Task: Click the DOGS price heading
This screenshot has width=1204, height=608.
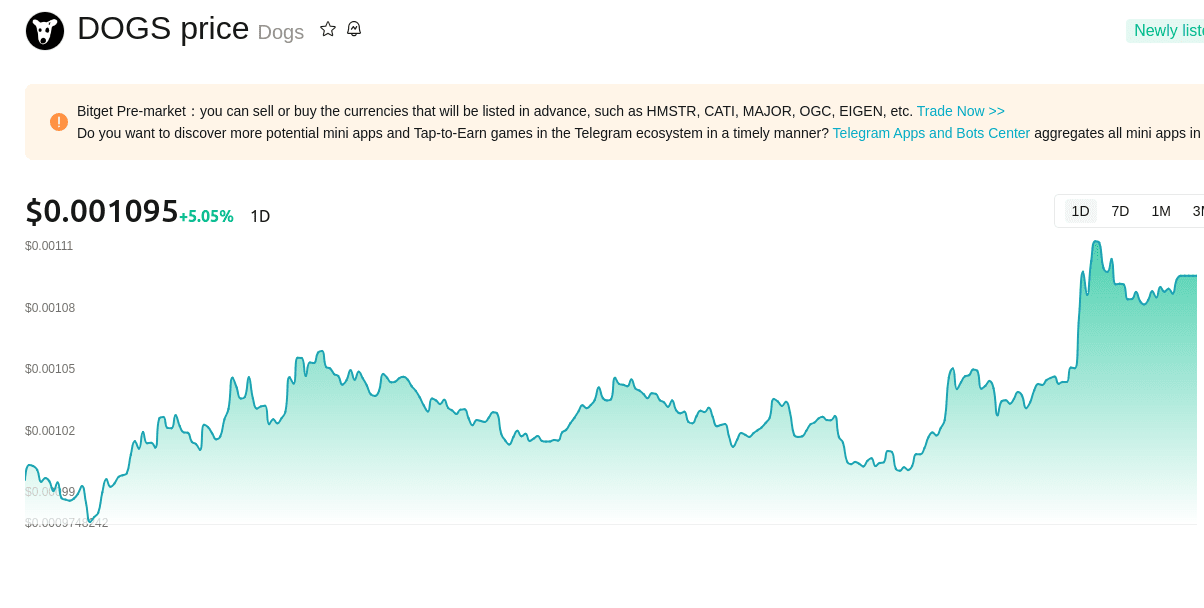Action: (163, 29)
